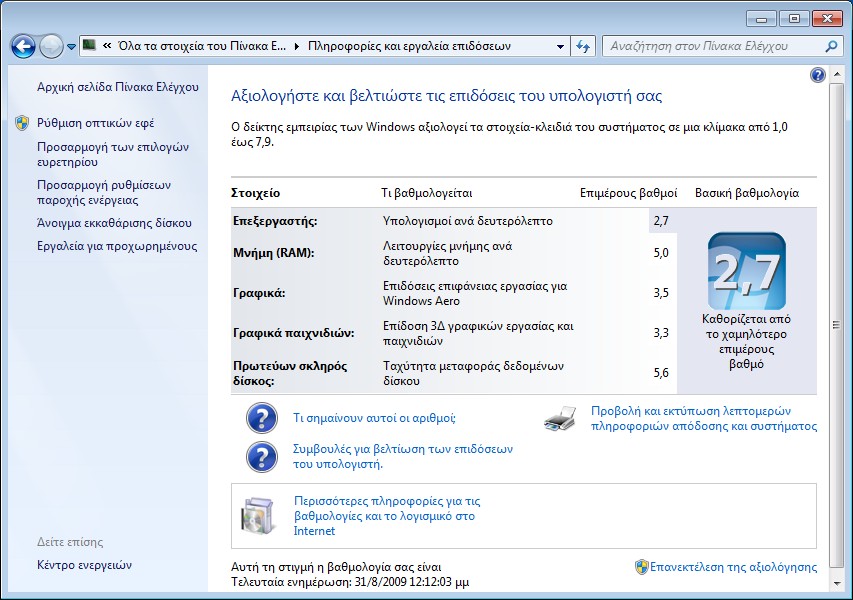Click the Επεξεργαστής row label
This screenshot has height=600, width=853.
pyautogui.click(x=275, y=221)
